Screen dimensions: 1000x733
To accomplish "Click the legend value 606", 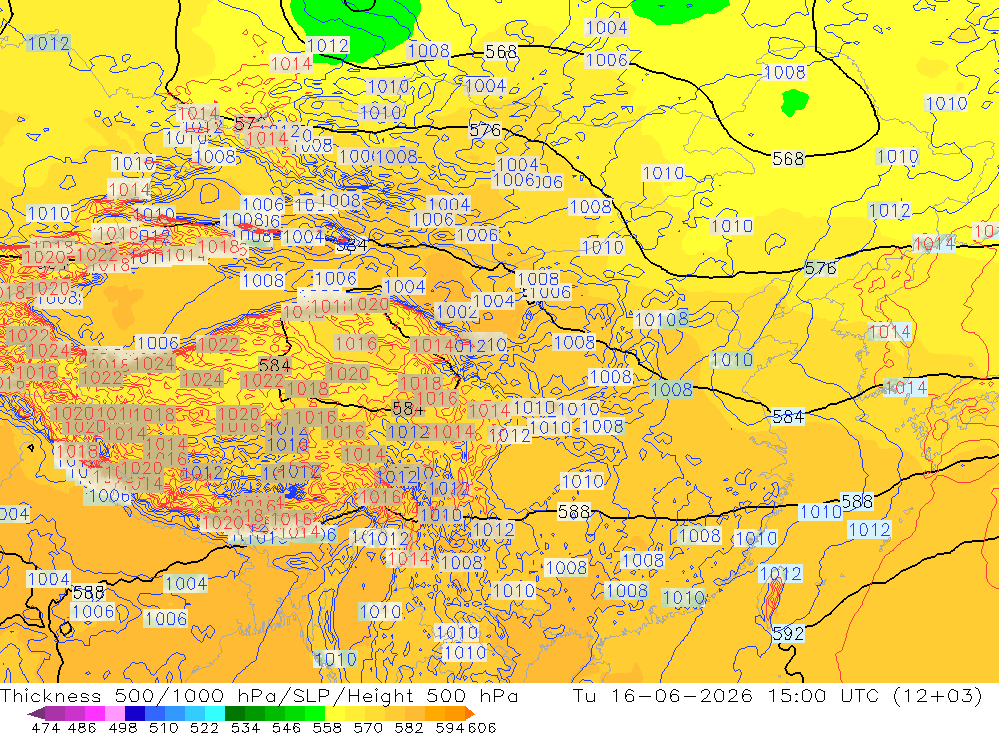I will click(482, 727).
